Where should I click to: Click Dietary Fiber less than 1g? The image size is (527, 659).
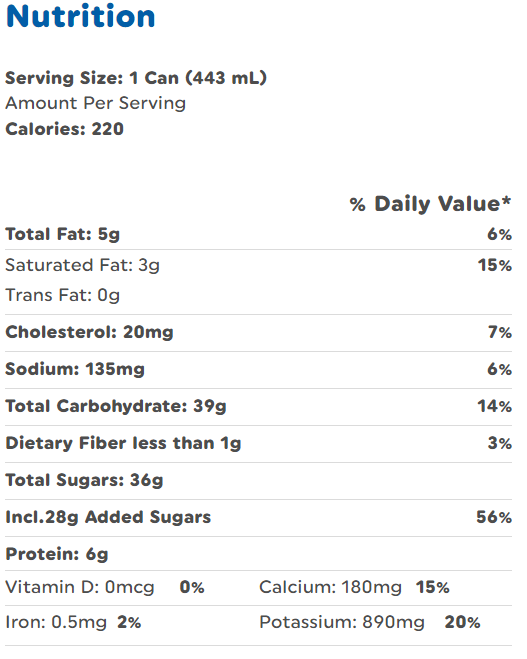[123, 443]
